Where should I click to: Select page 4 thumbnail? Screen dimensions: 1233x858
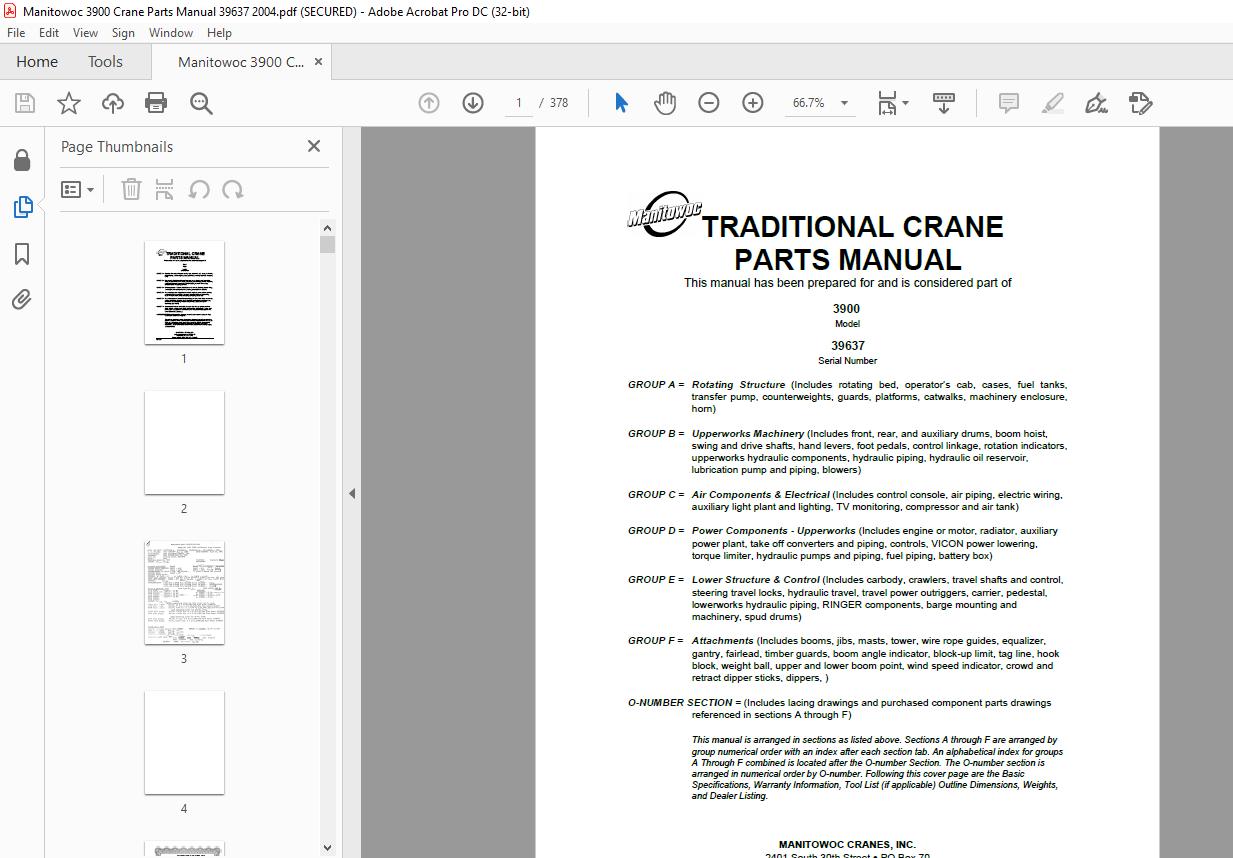pos(184,743)
